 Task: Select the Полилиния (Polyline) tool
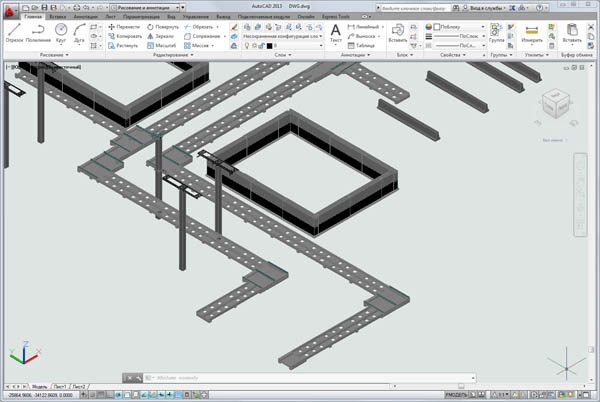click(x=39, y=34)
